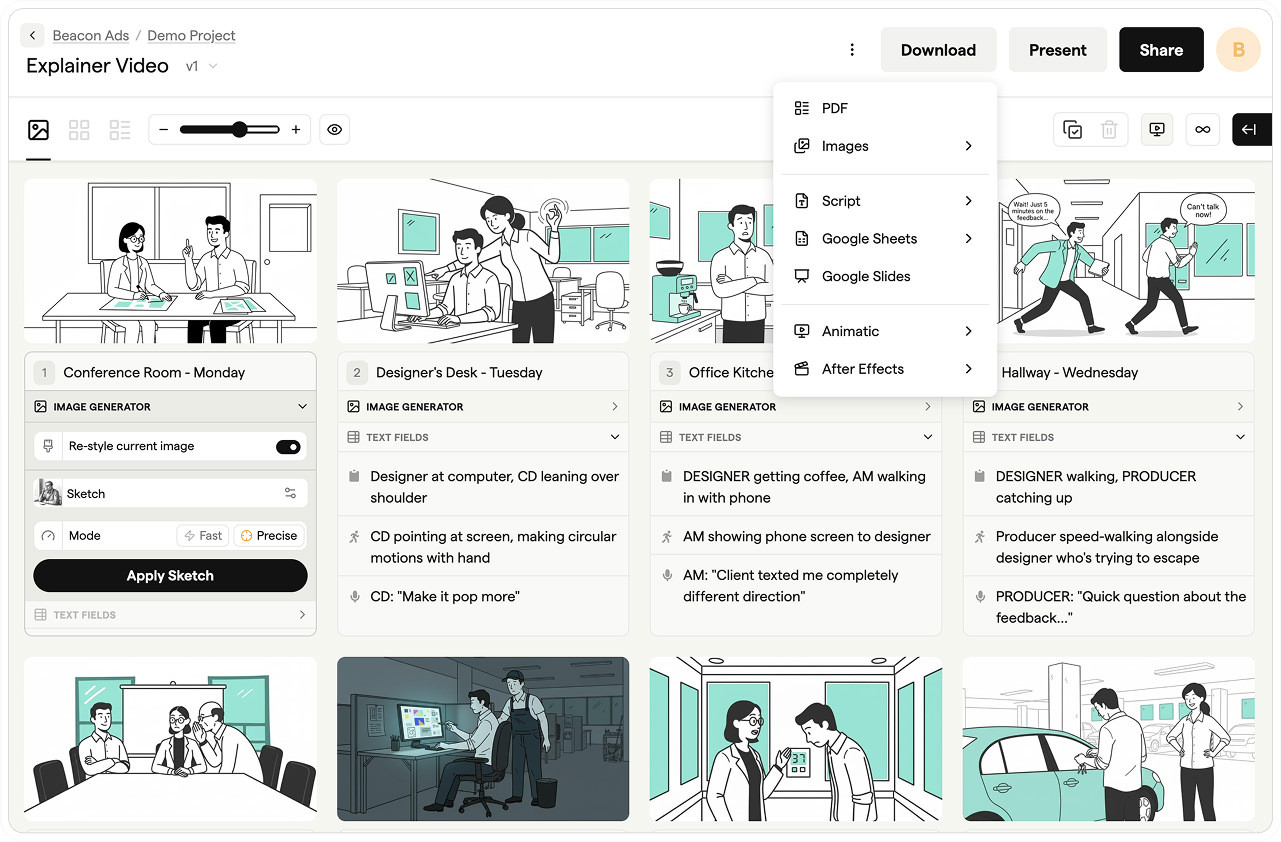Click the Apply Sketch button
The height and width of the screenshot is (842, 1281).
(170, 576)
